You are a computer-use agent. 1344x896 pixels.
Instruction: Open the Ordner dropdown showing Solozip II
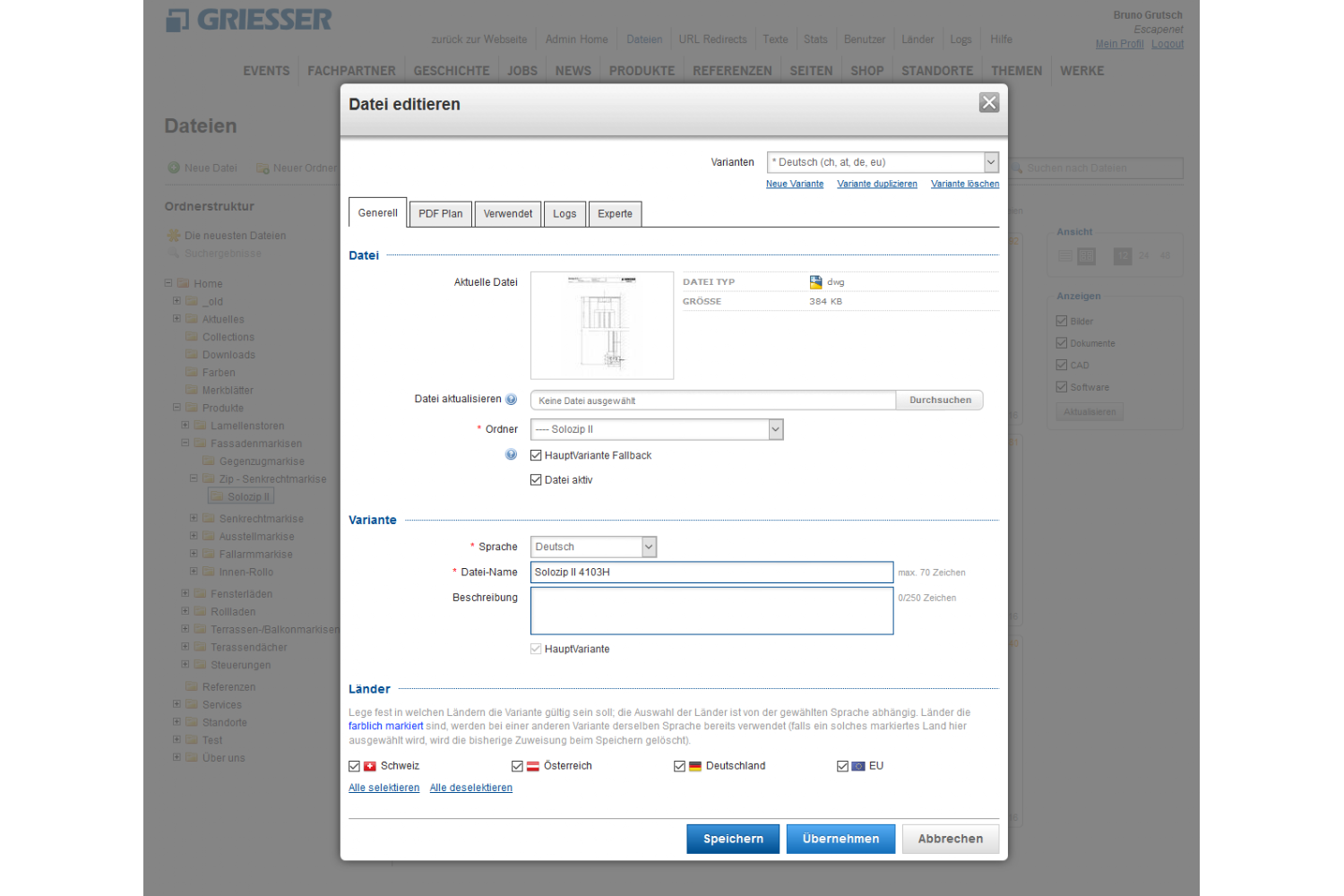pyautogui.click(x=657, y=429)
